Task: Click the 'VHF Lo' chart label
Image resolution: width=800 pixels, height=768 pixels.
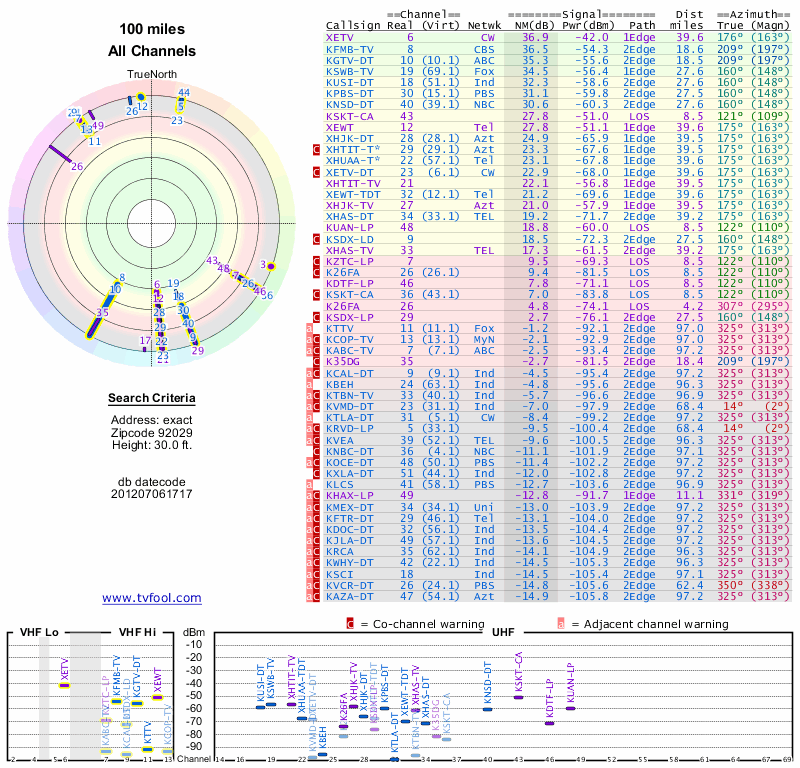Action: 39,632
